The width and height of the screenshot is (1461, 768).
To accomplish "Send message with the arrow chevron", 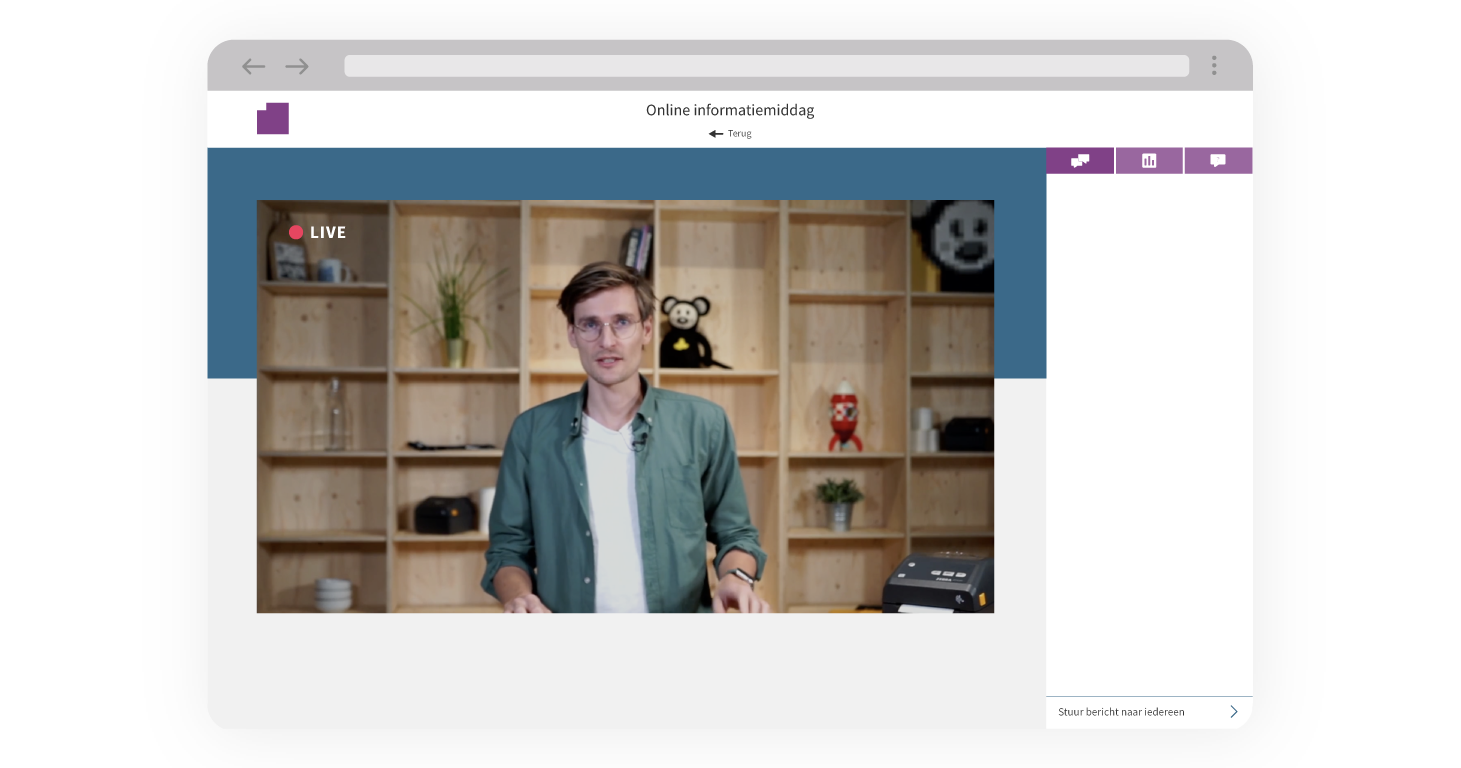I will [1234, 712].
